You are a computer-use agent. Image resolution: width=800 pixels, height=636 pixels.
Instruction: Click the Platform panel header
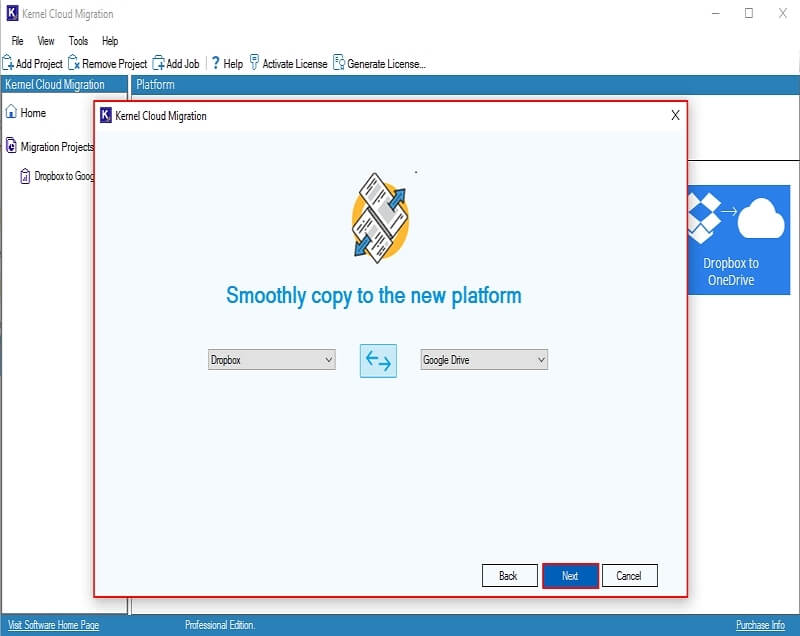[465, 85]
